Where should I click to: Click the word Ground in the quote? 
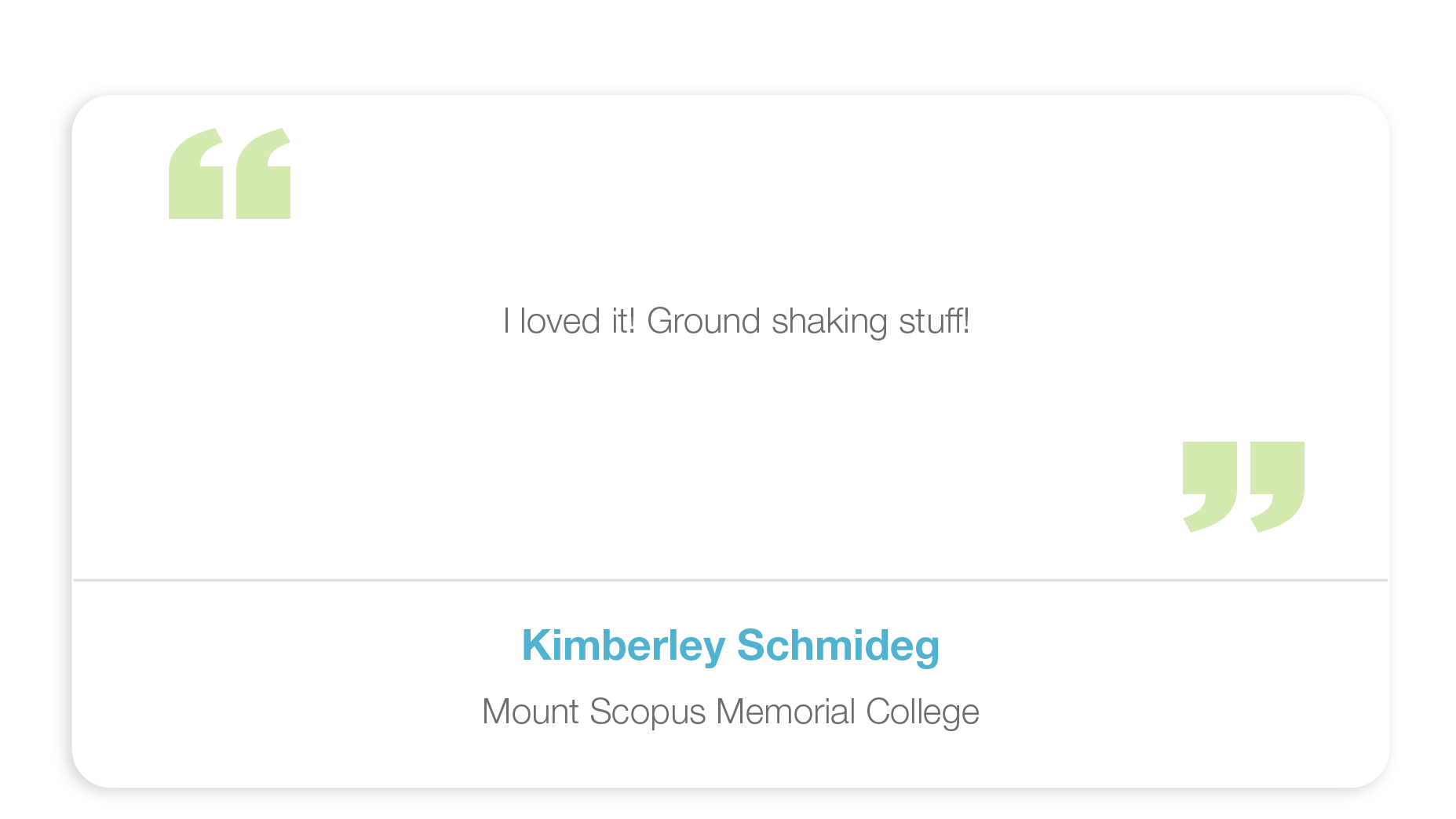704,321
